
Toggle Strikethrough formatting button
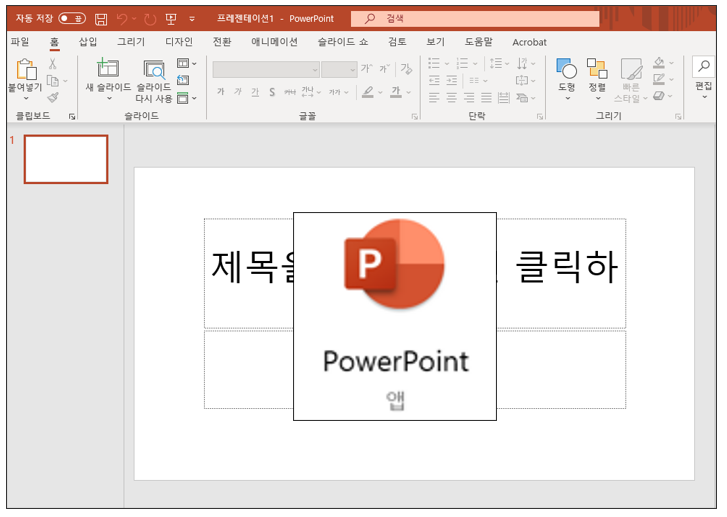click(290, 92)
